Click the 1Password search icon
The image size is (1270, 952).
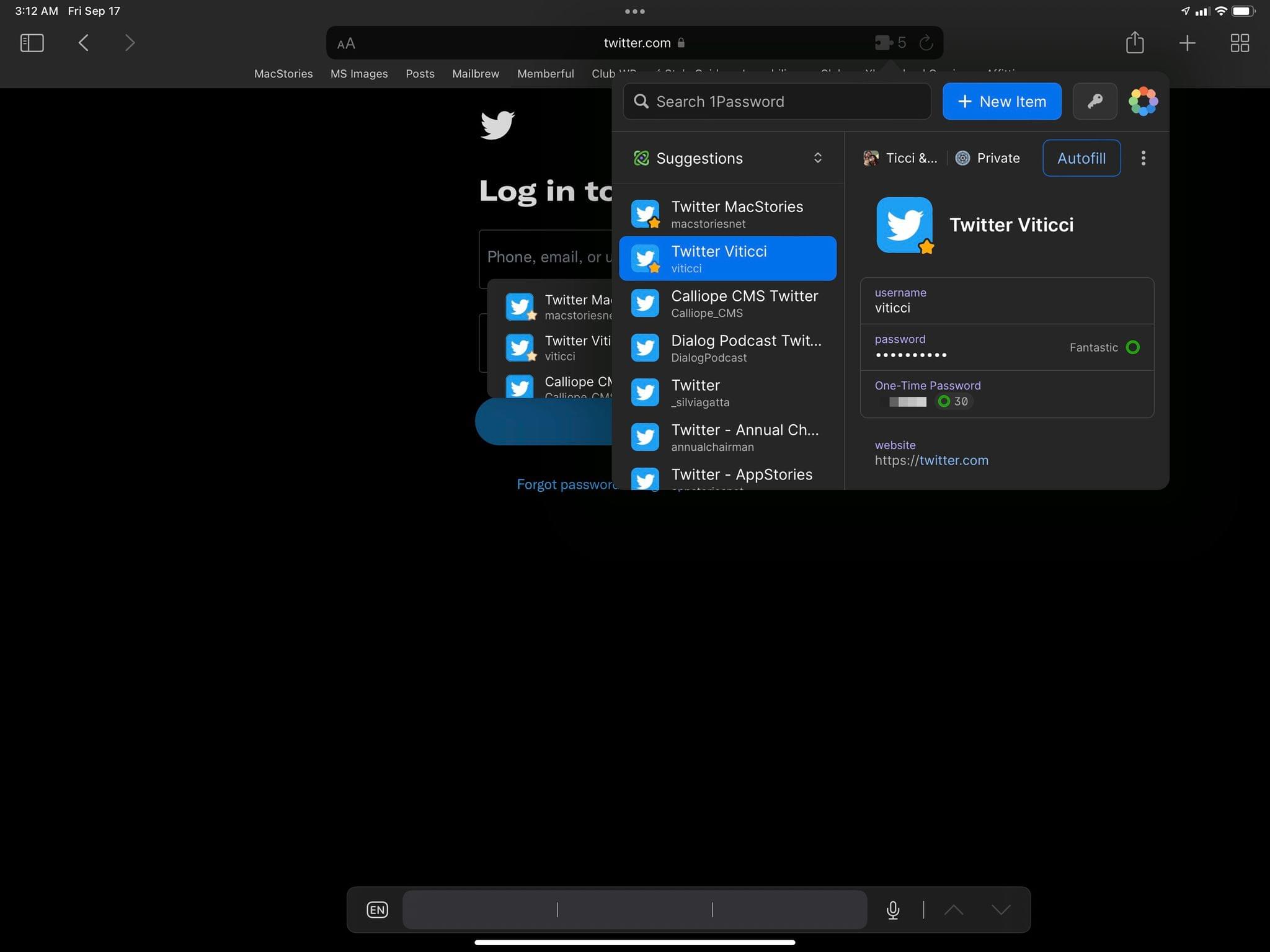641,101
